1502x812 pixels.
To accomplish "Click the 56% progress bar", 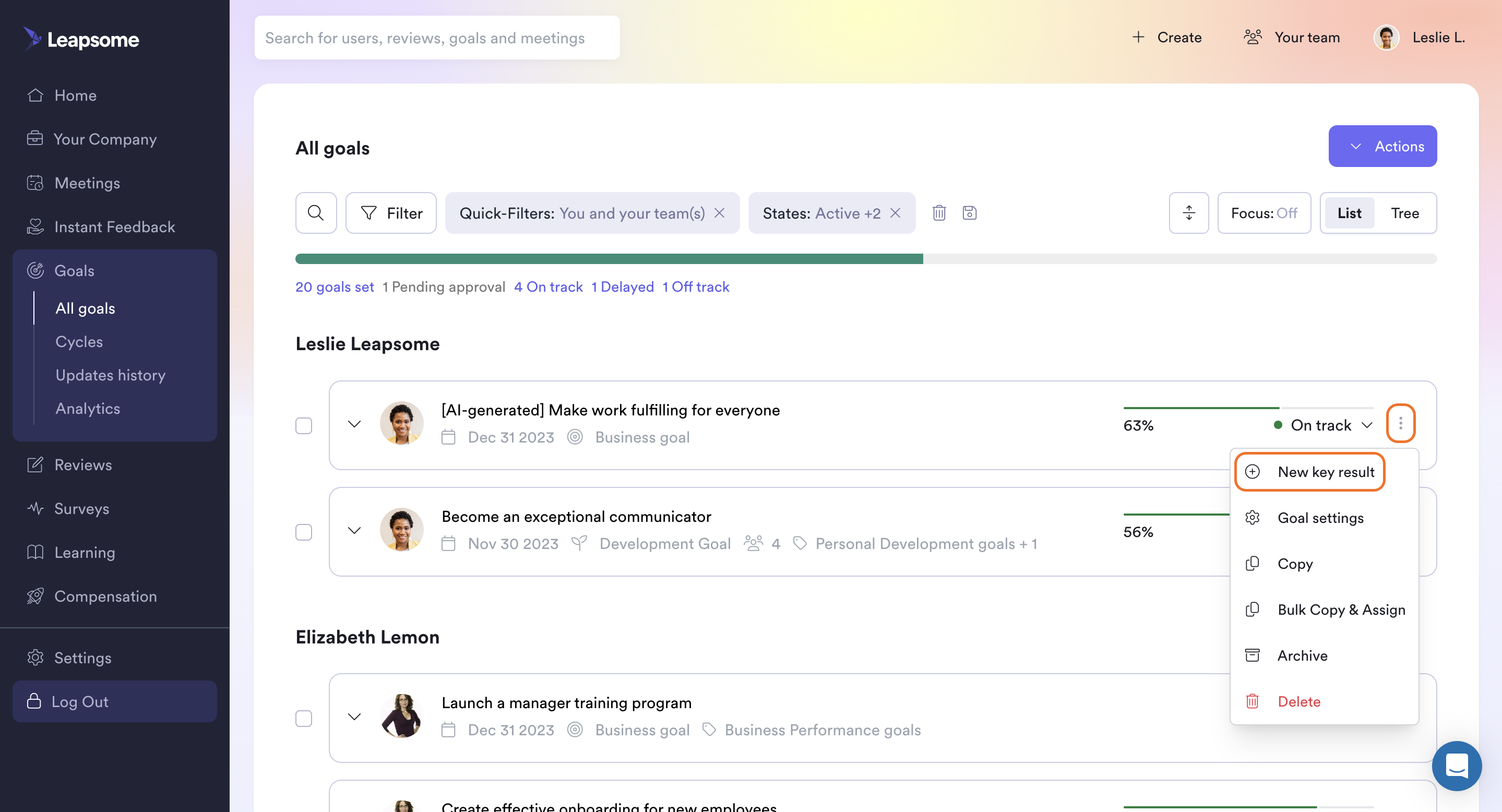I will coord(1177,514).
